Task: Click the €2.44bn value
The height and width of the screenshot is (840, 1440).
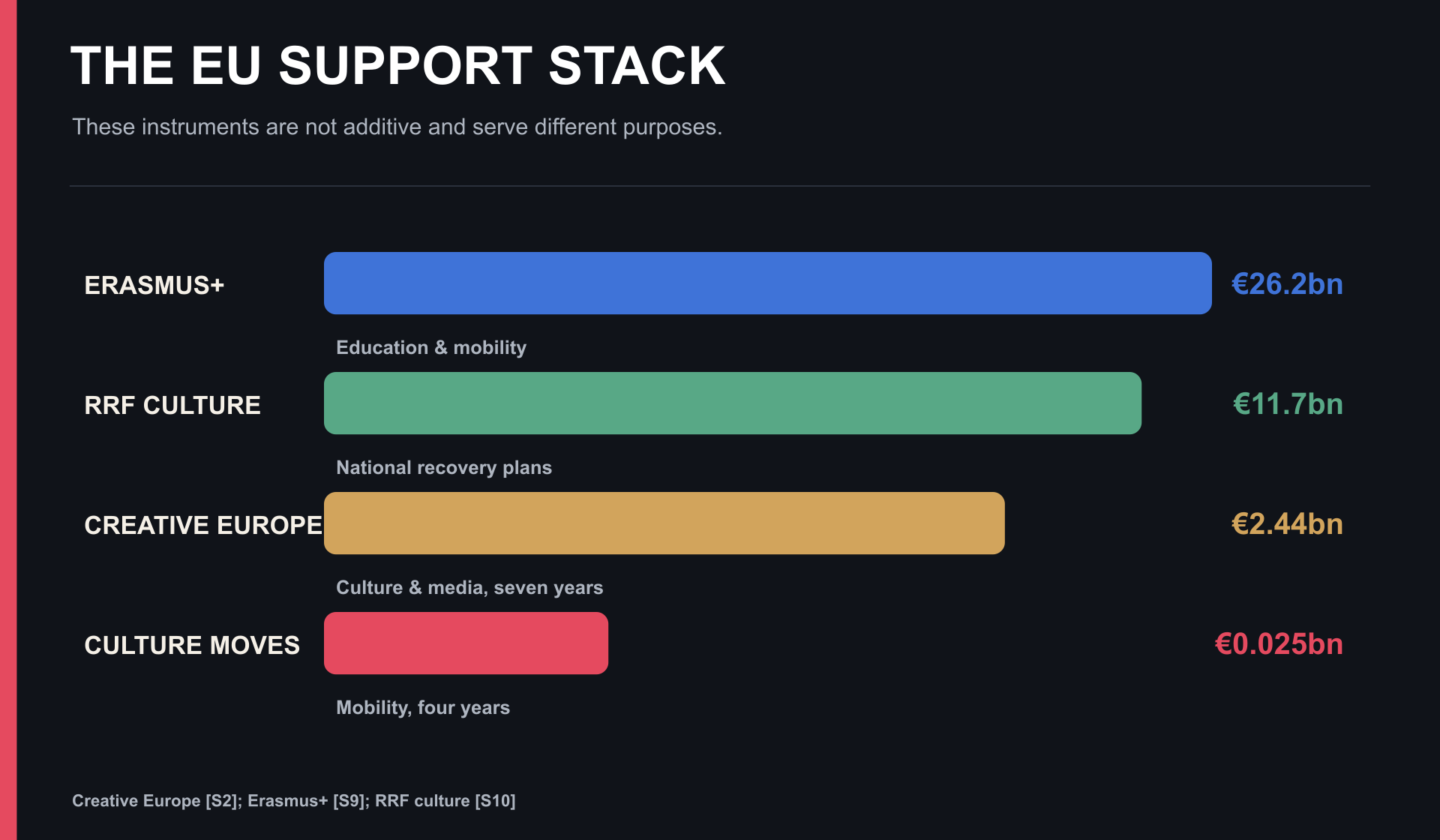Action: 1287,524
